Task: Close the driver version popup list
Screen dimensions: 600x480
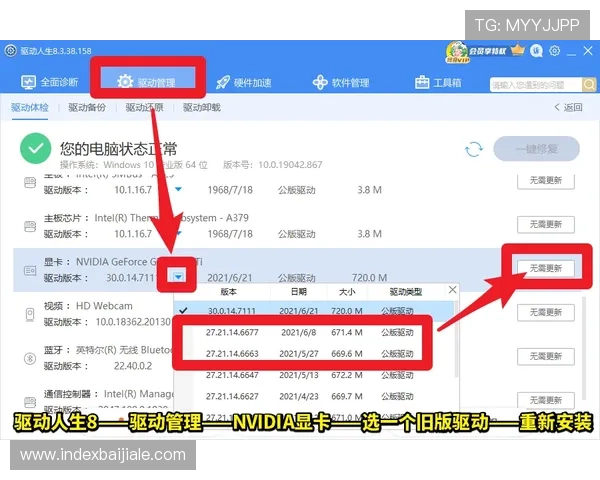Action: (452, 290)
